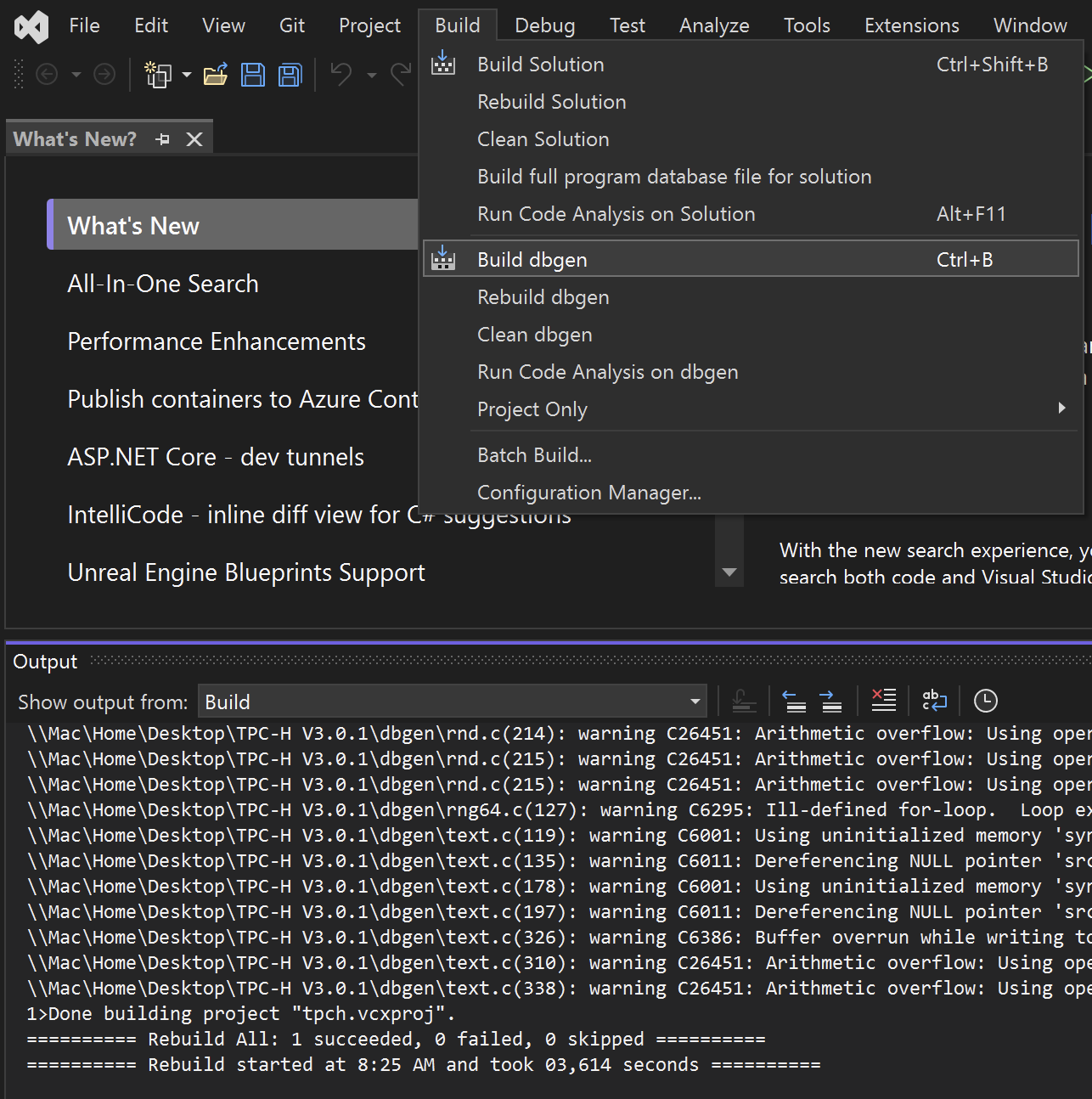Select Build dbgen from the Build menu
Viewport: 1092px width, 1099px height.
click(532, 259)
